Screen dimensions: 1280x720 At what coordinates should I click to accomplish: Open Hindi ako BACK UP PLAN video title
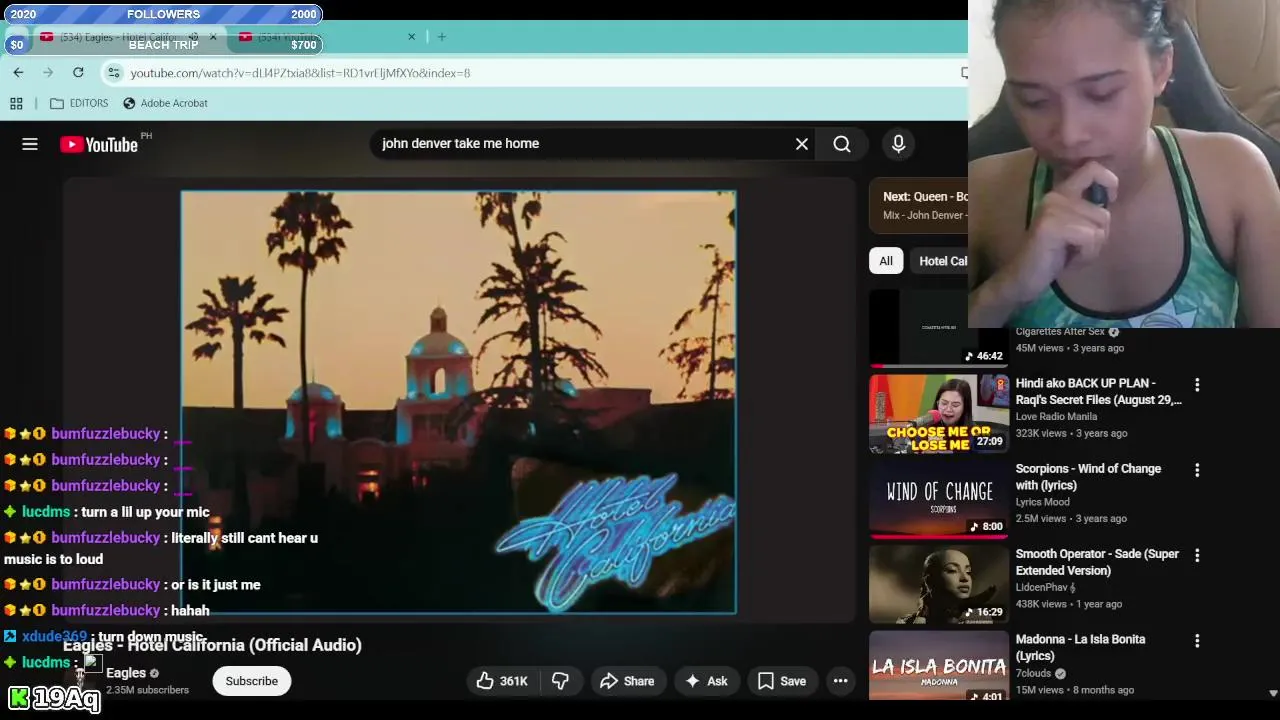pos(1098,391)
